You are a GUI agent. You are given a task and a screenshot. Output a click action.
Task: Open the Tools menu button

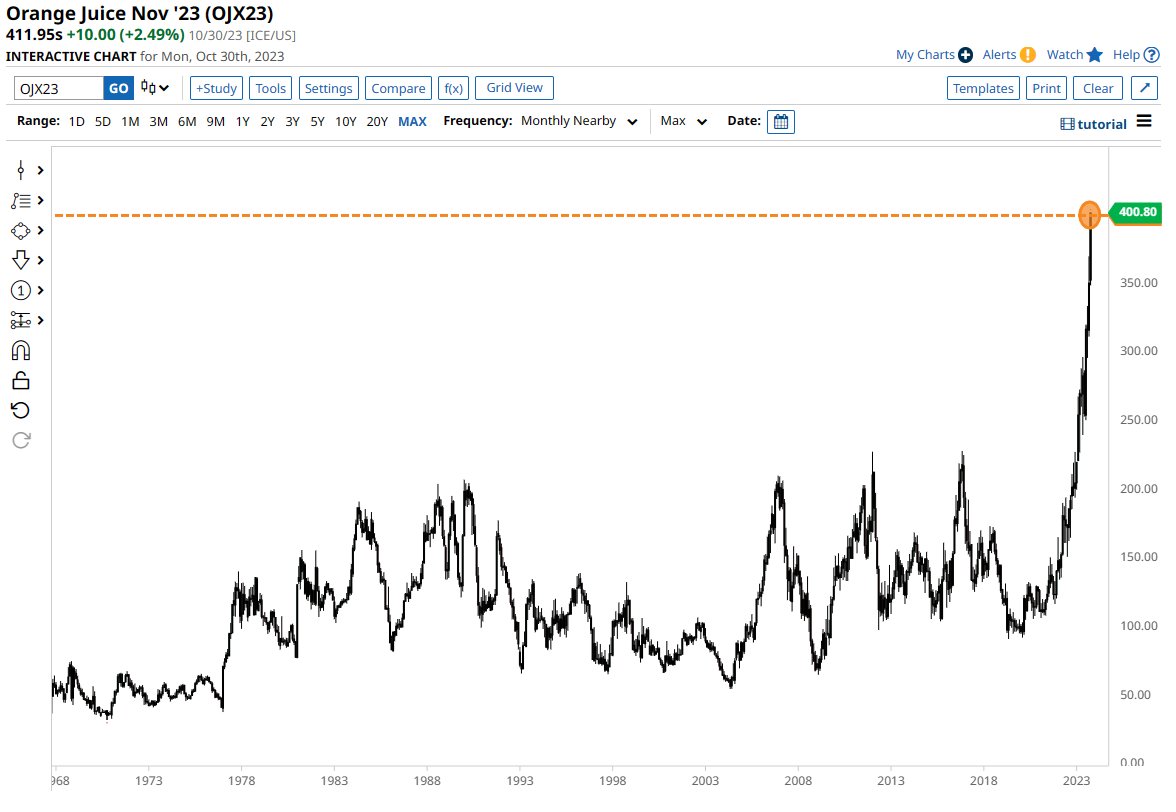[270, 88]
